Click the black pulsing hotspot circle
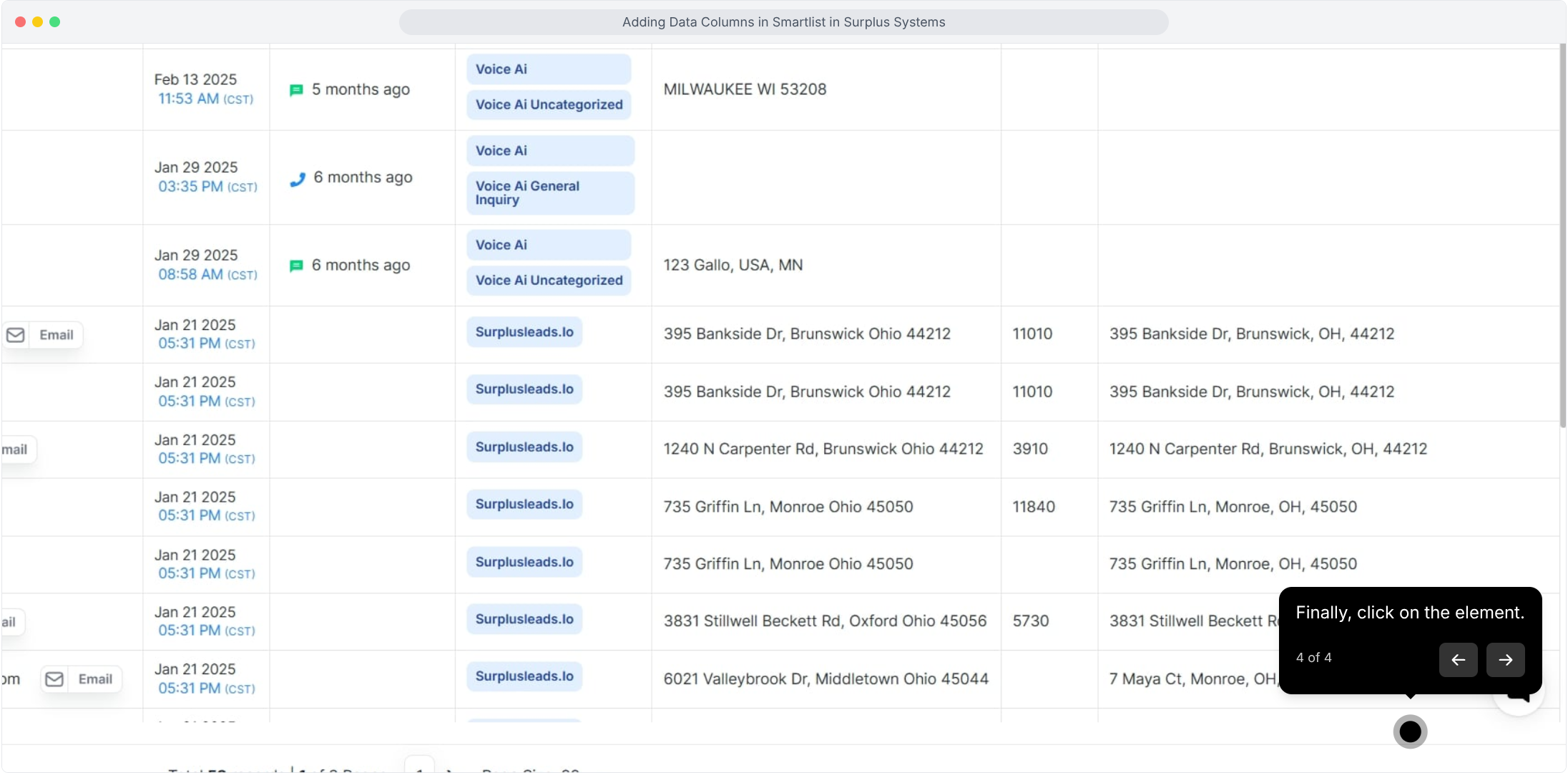Image resolution: width=1568 pixels, height=773 pixels. pos(1409,731)
